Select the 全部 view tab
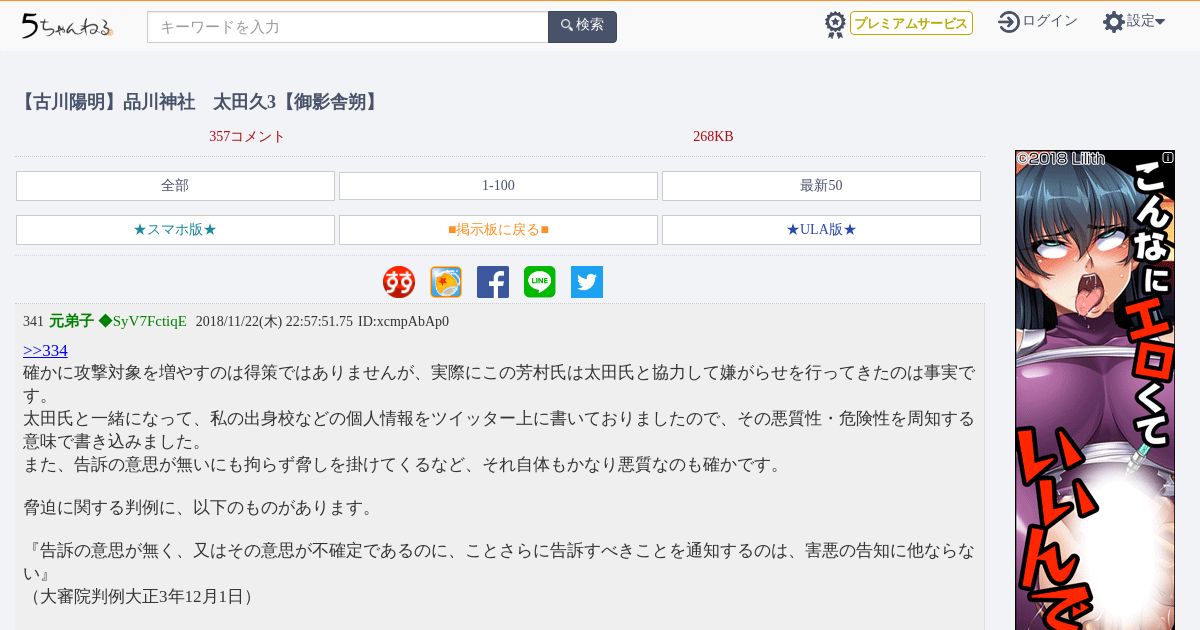This screenshot has height=630, width=1200. 175,186
